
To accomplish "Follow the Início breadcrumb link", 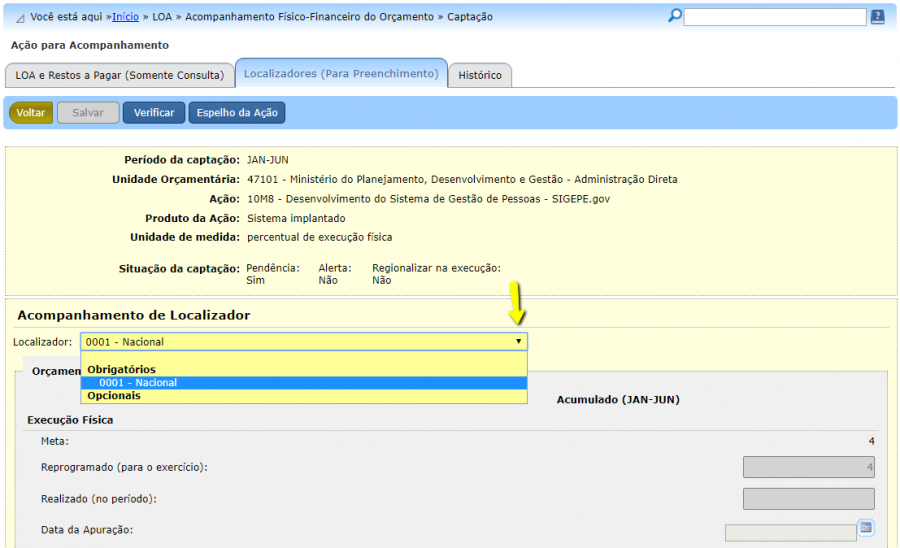I will click(125, 17).
